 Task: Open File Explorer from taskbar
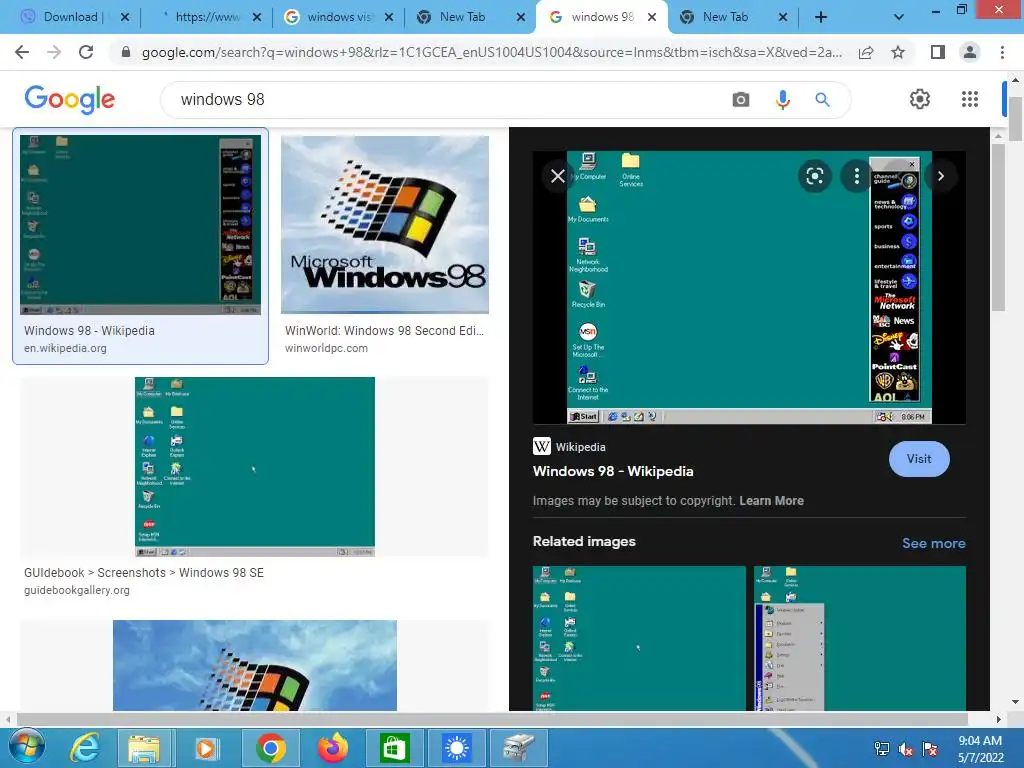pyautogui.click(x=144, y=748)
